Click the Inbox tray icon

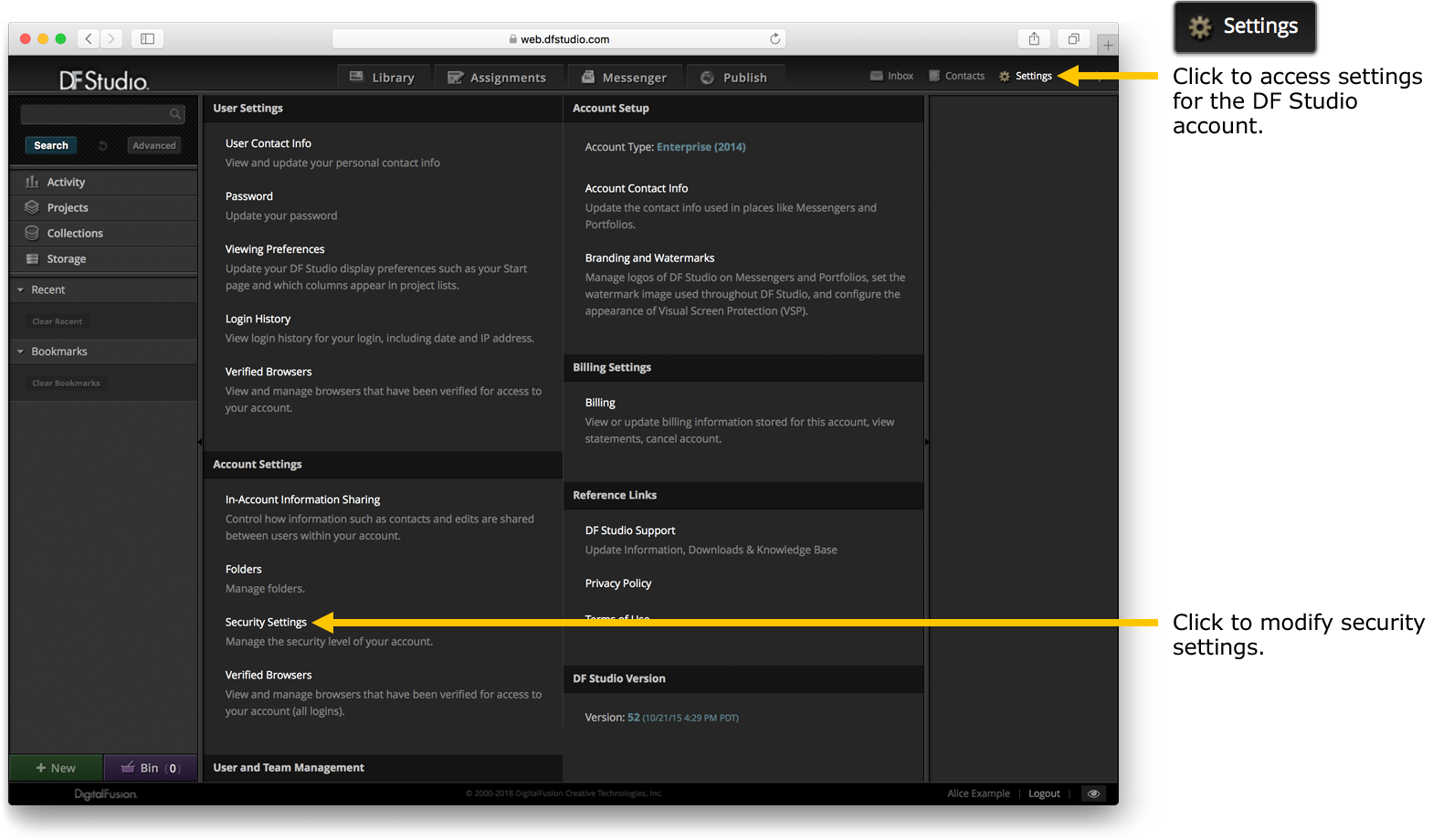coord(877,76)
